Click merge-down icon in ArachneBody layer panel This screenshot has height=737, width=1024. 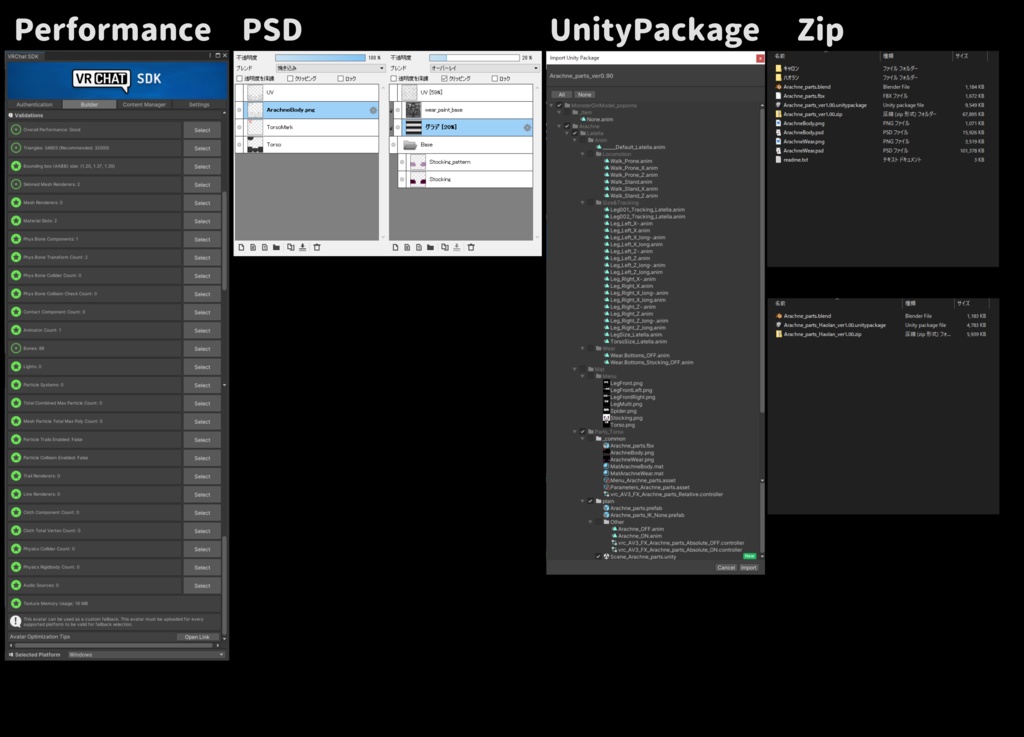pos(302,247)
